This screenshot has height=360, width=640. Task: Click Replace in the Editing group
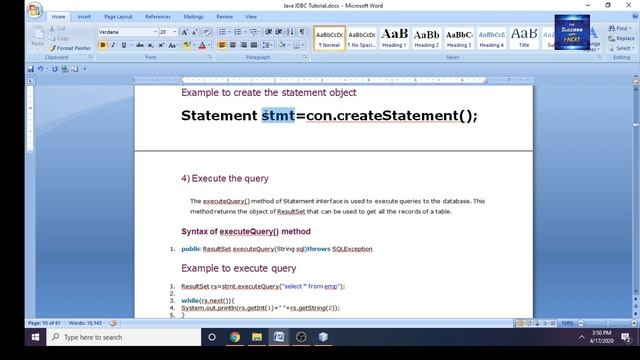coord(621,38)
